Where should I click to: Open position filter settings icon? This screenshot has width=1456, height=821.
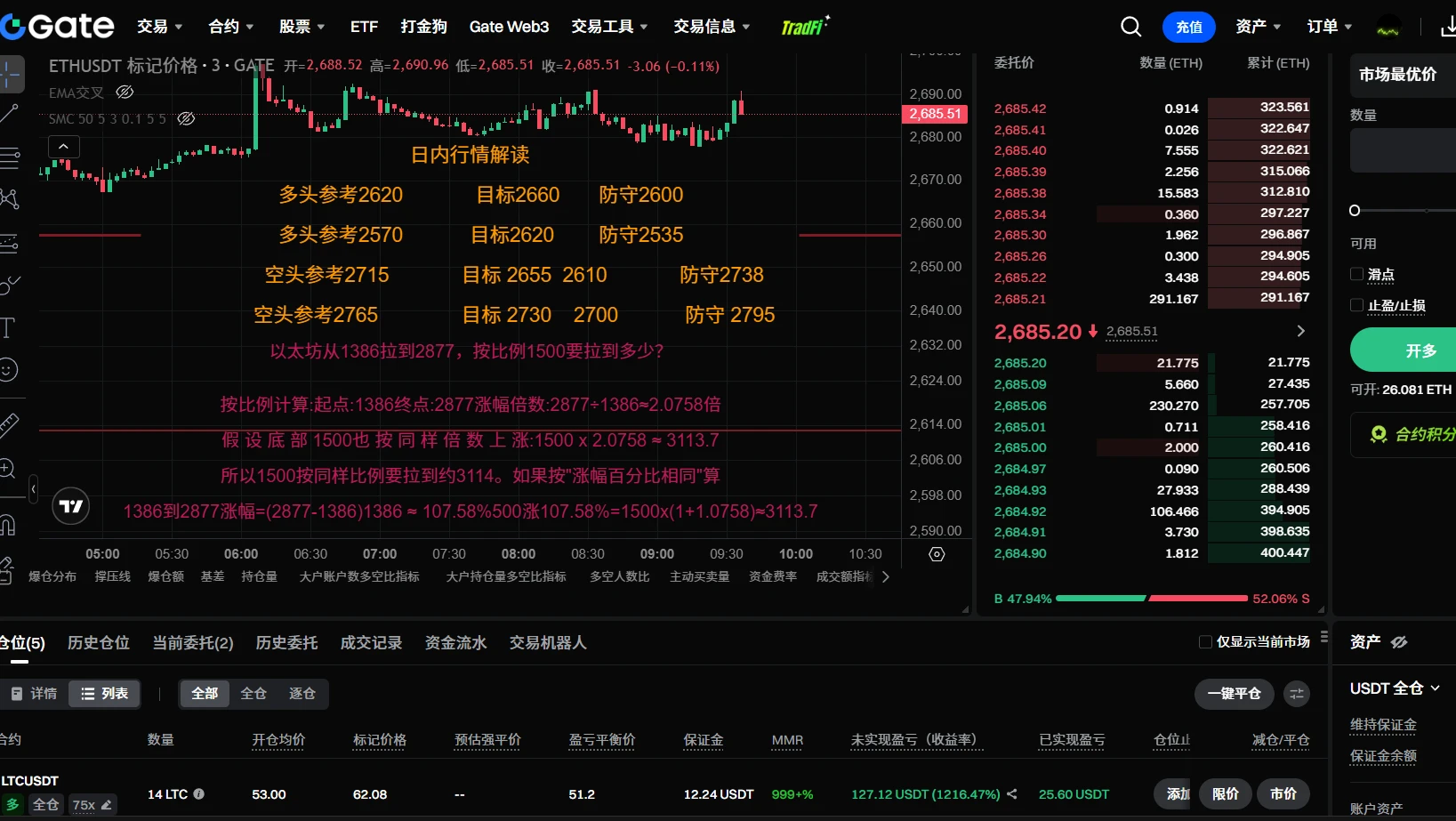tap(1297, 694)
